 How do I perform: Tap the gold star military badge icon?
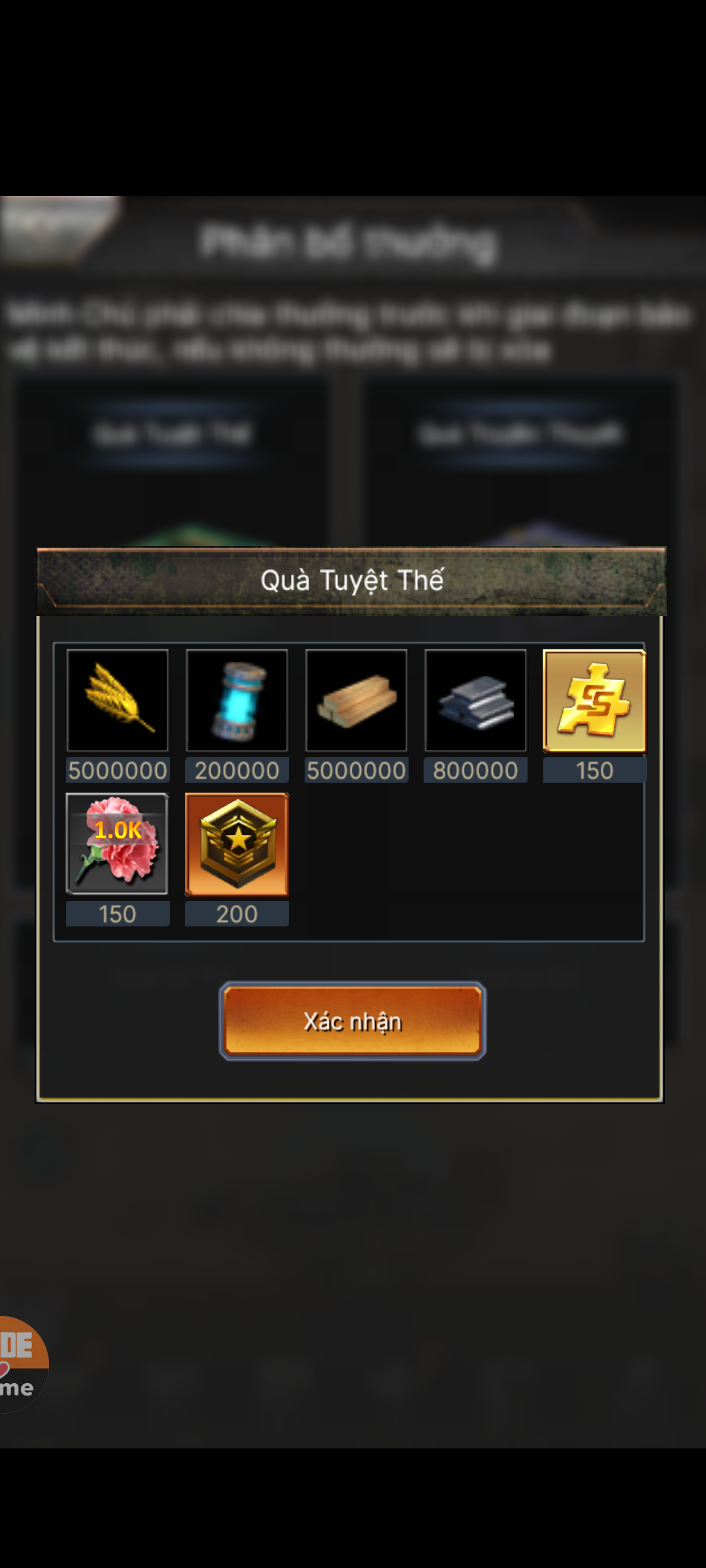pyautogui.click(x=237, y=844)
